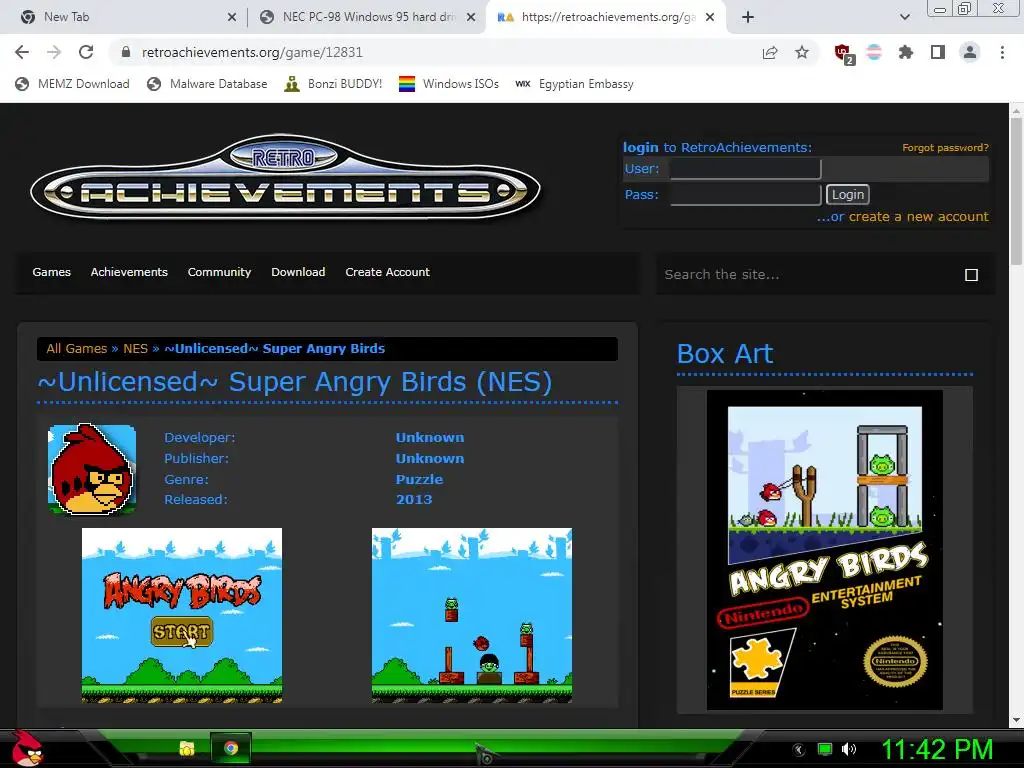1024x768 pixels.
Task: Click the scrollbar down arrow
Action: [1016, 720]
